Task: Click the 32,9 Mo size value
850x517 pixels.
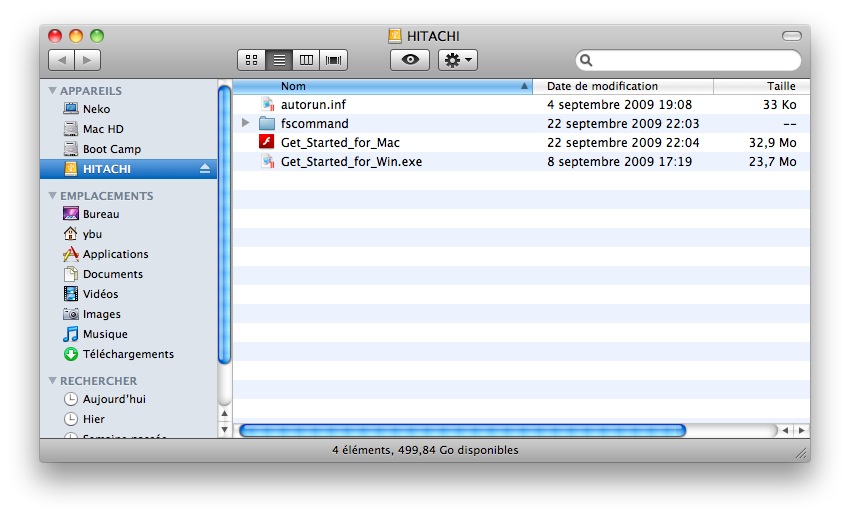Action: point(772,143)
